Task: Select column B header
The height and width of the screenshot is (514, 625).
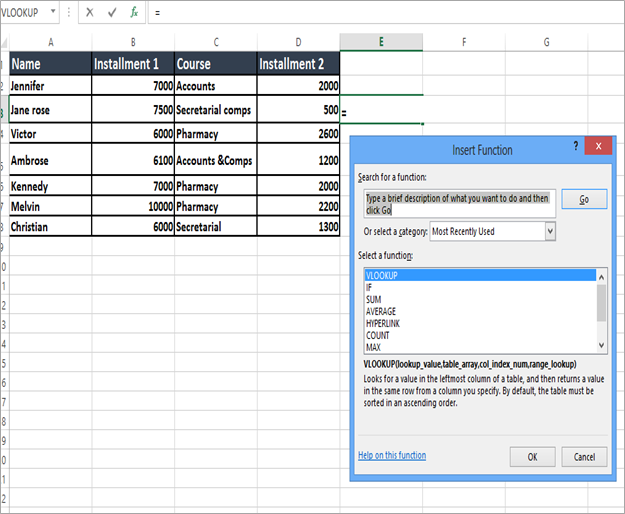Action: pyautogui.click(x=133, y=42)
